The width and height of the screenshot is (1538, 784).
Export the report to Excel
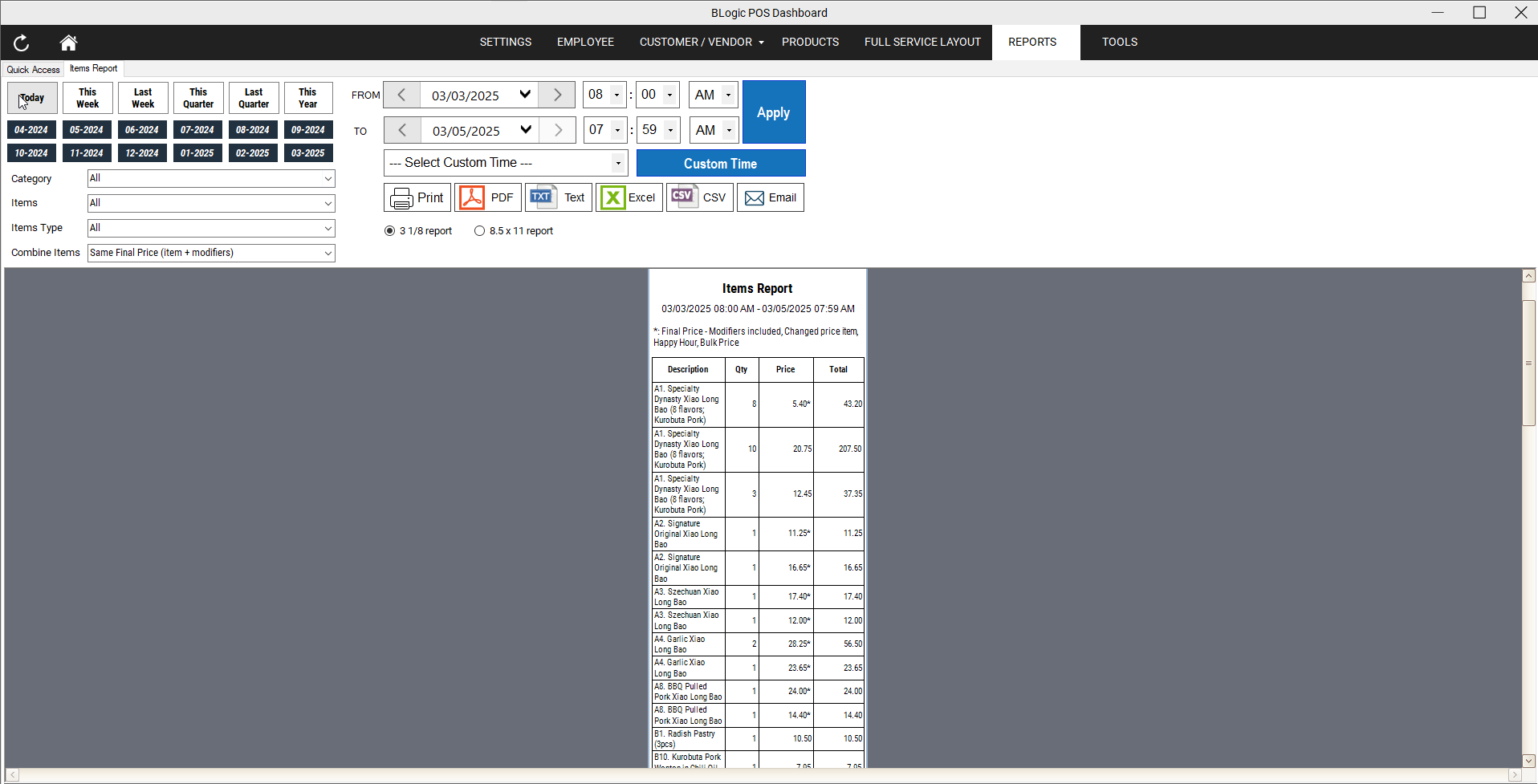tap(629, 197)
